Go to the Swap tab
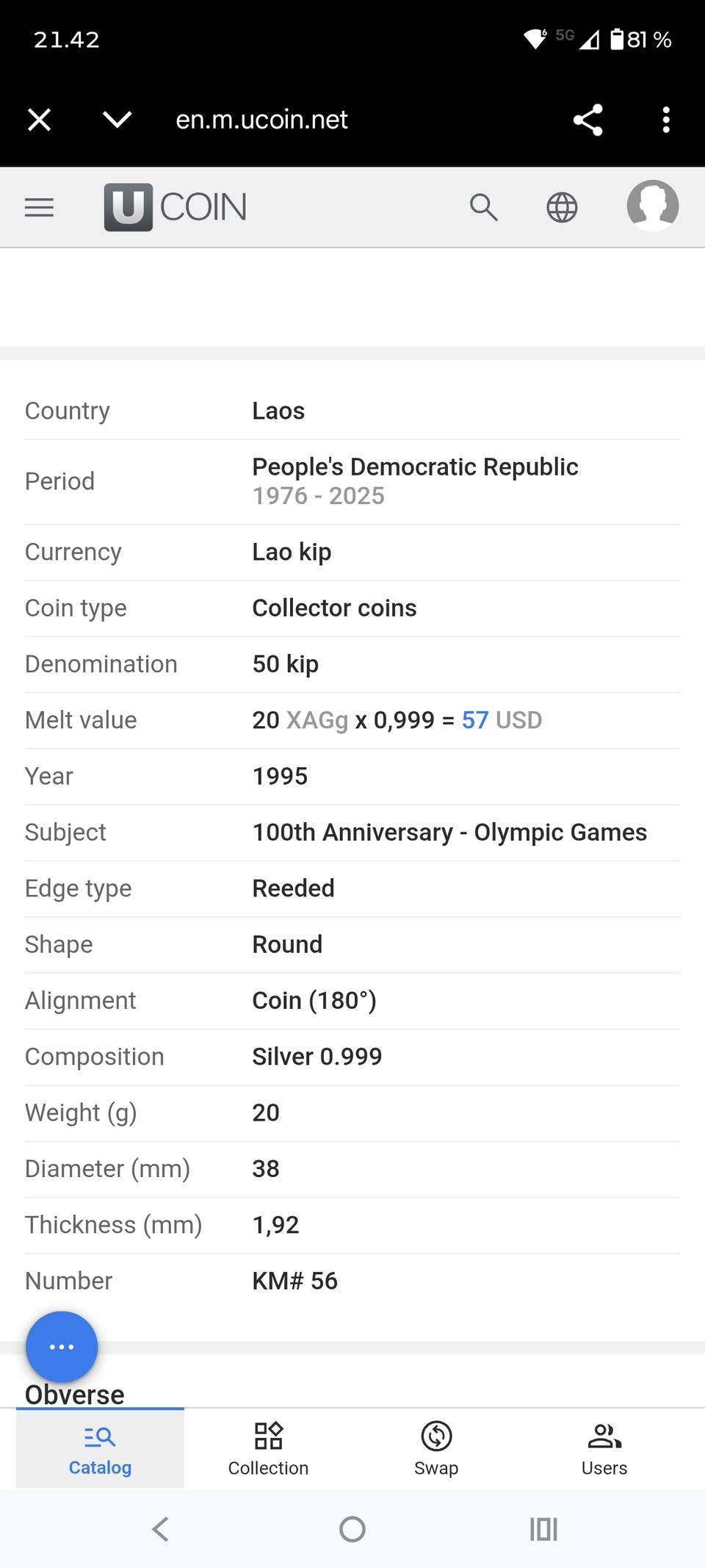 (x=436, y=1449)
